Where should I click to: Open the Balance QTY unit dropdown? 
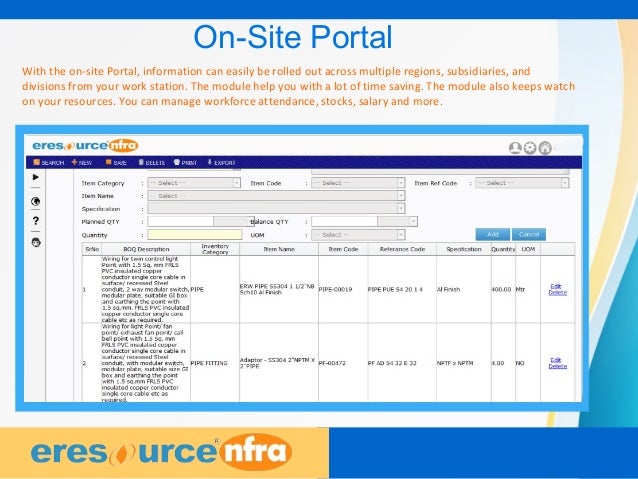[398, 221]
